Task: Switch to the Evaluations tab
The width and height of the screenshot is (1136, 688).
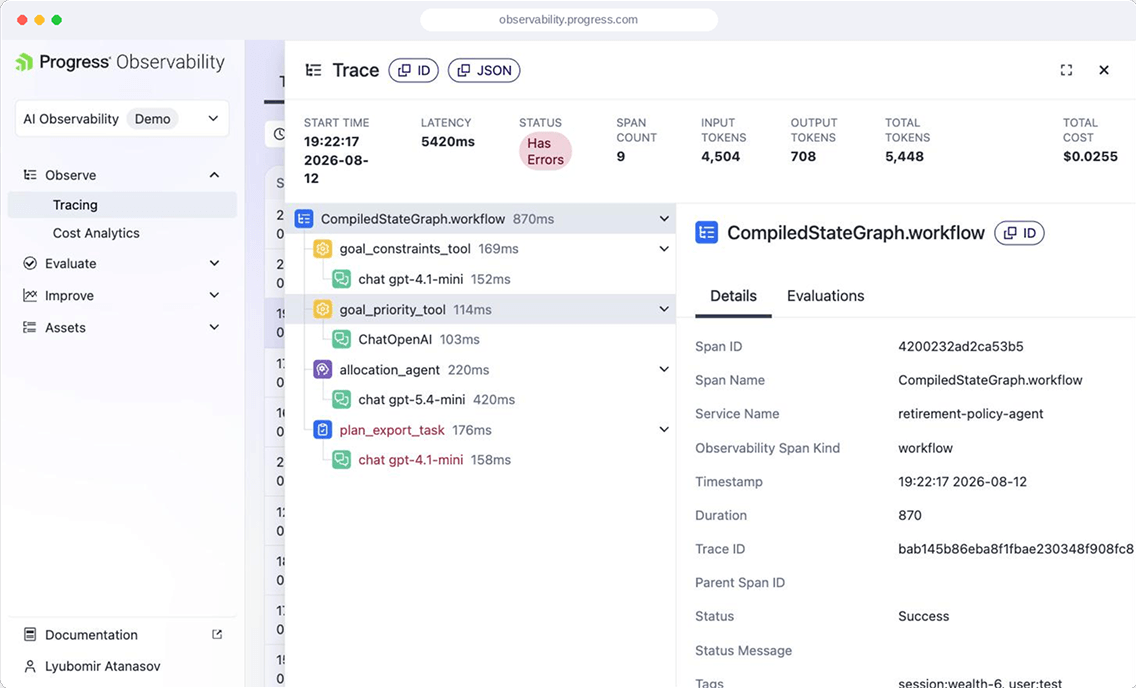Action: [825, 296]
